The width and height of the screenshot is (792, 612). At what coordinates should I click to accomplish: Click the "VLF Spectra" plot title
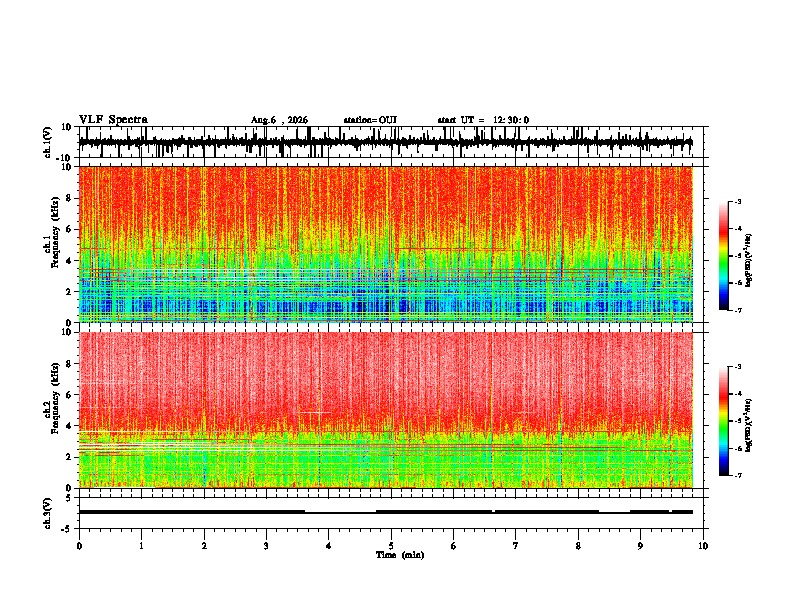[113, 120]
